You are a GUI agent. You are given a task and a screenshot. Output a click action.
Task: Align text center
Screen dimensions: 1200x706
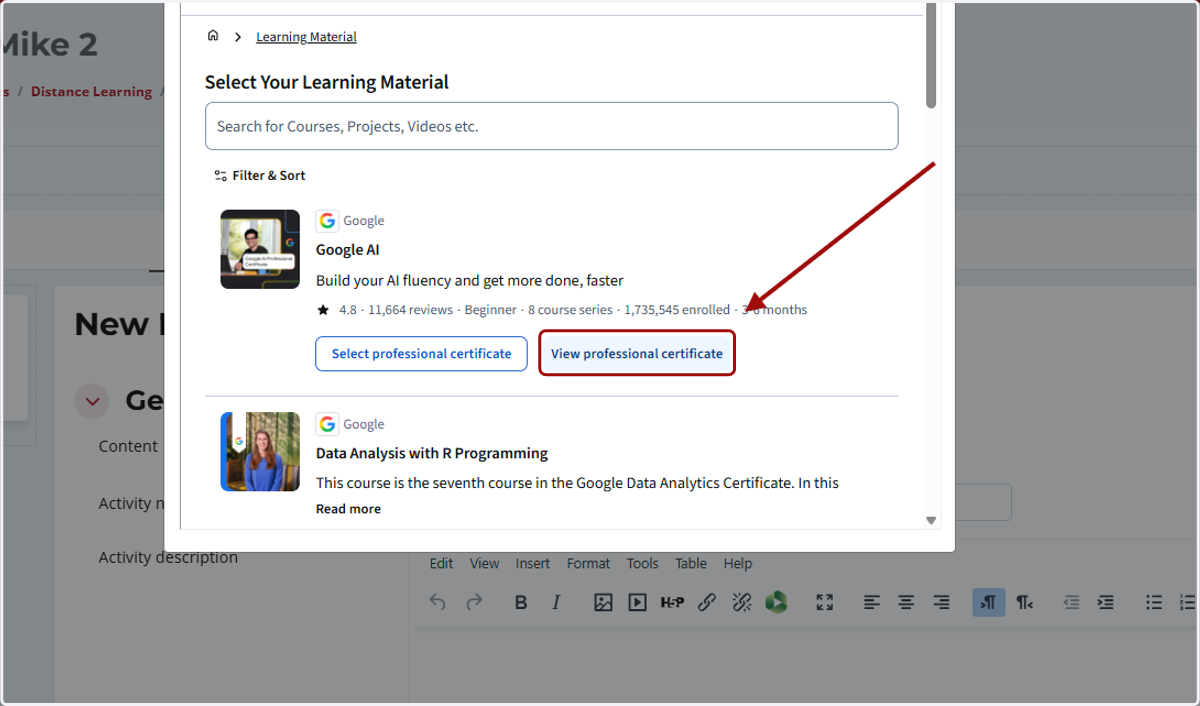(906, 602)
